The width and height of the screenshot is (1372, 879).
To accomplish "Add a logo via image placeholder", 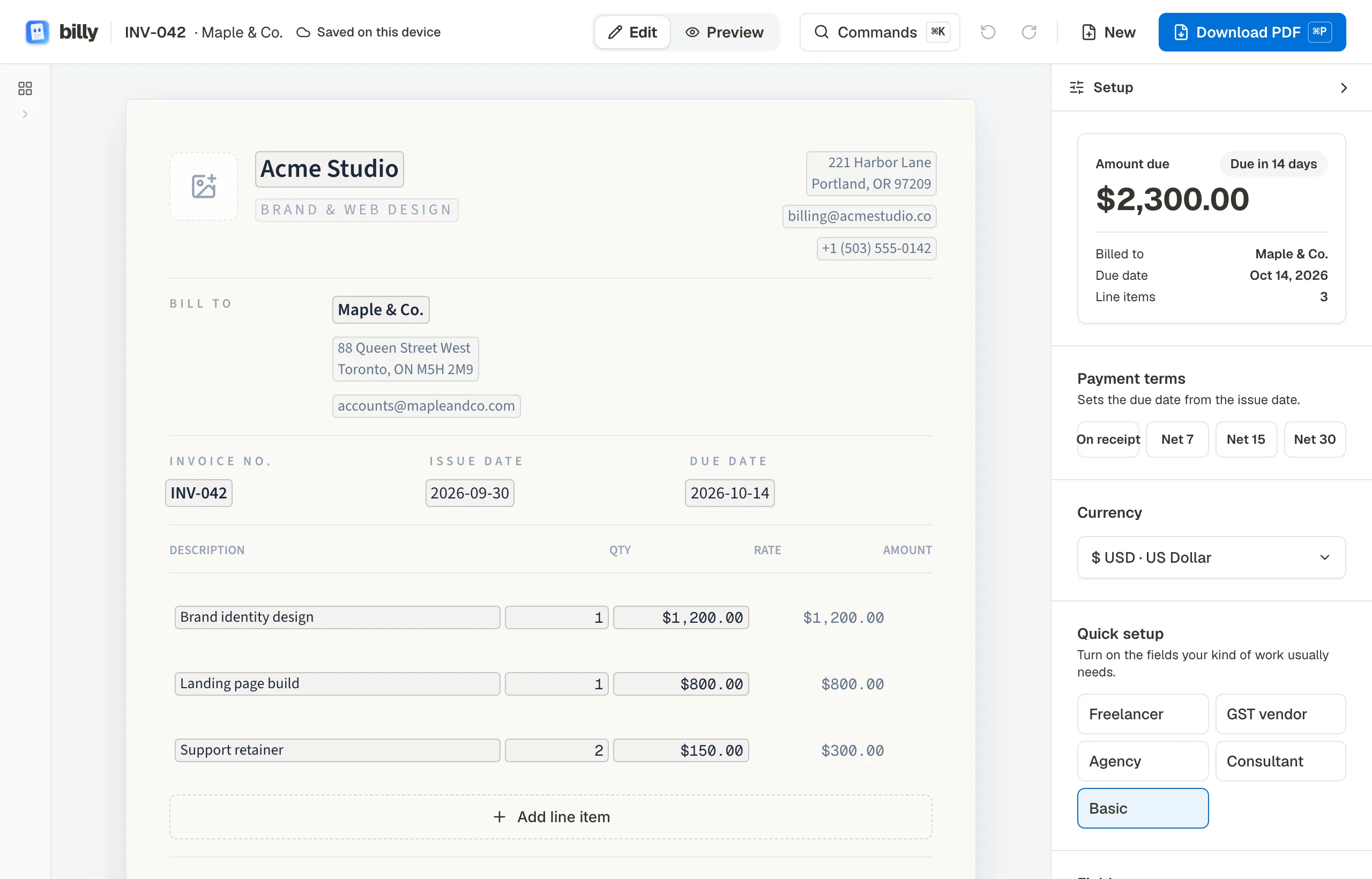I will pos(204,187).
